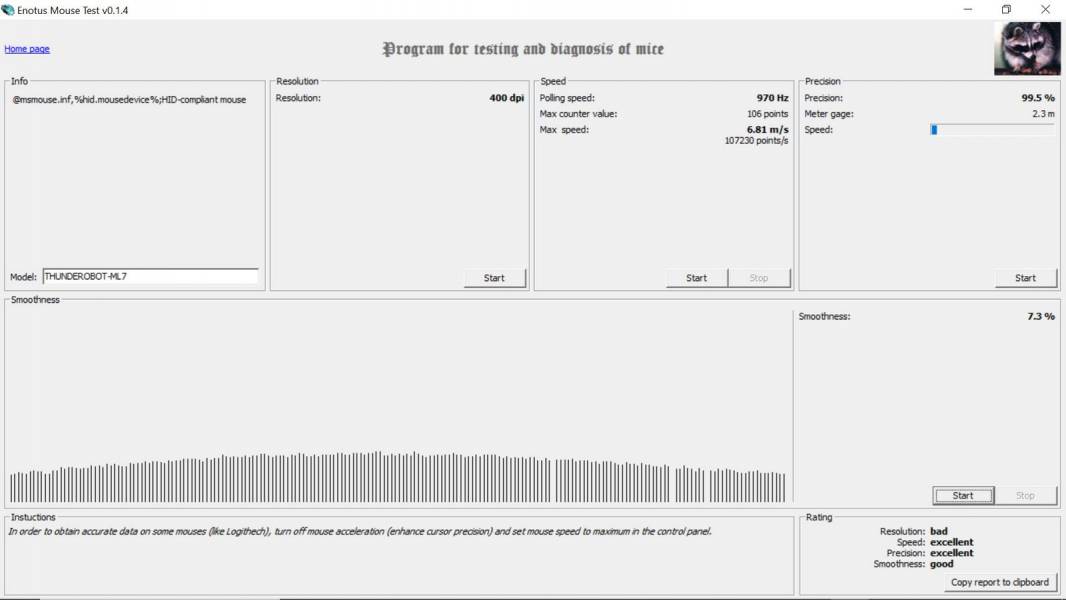This screenshot has width=1066, height=600.
Task: Click the Precision rating 'excellent'
Action: (952, 553)
